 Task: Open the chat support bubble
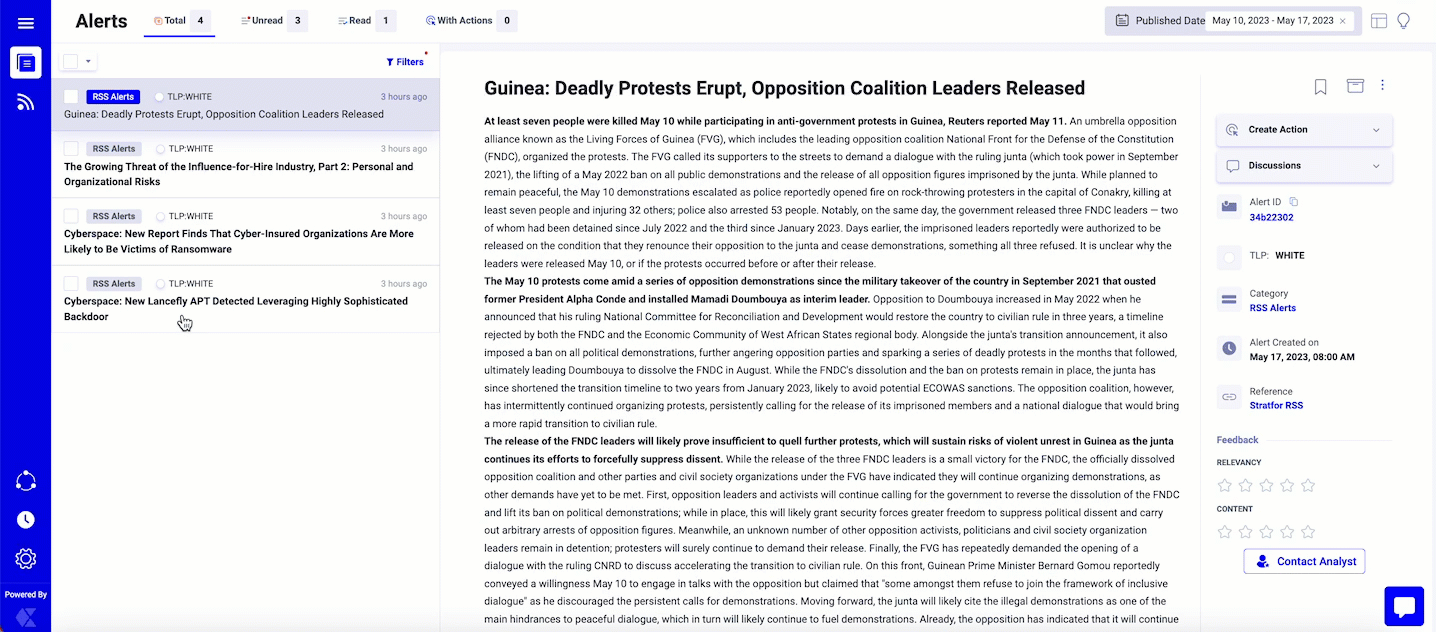pos(1403,606)
